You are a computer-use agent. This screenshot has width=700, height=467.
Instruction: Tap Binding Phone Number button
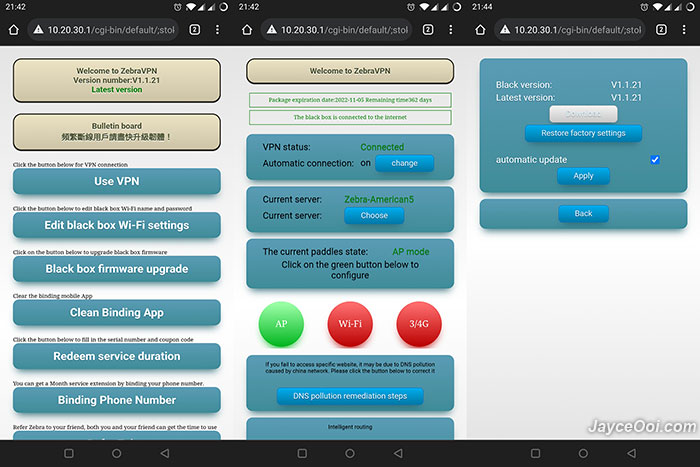[117, 400]
